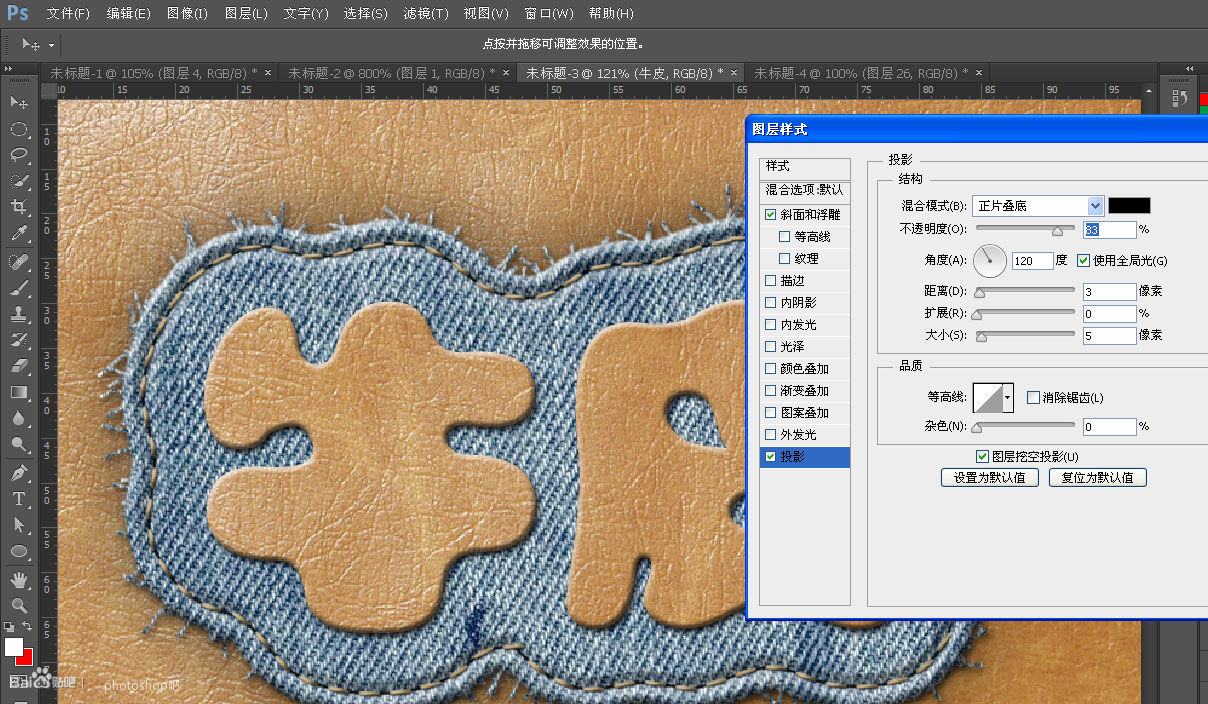Screen dimensions: 1208x704
Task: Enable 内阴影 checkbox
Action: click(x=770, y=303)
